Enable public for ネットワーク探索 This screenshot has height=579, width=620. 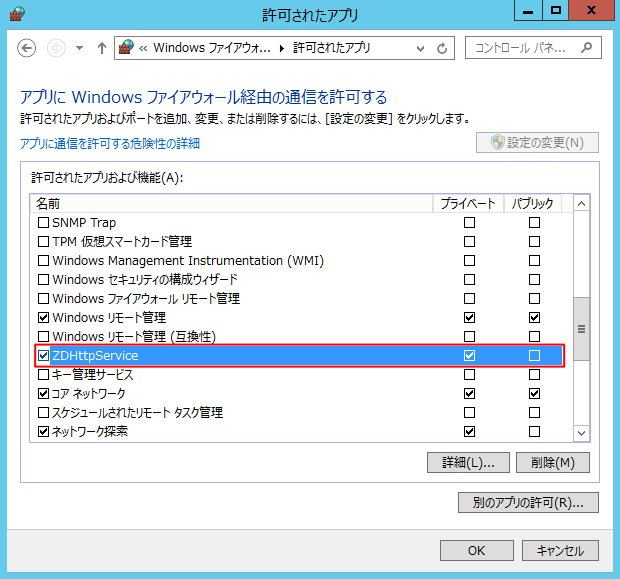click(534, 431)
